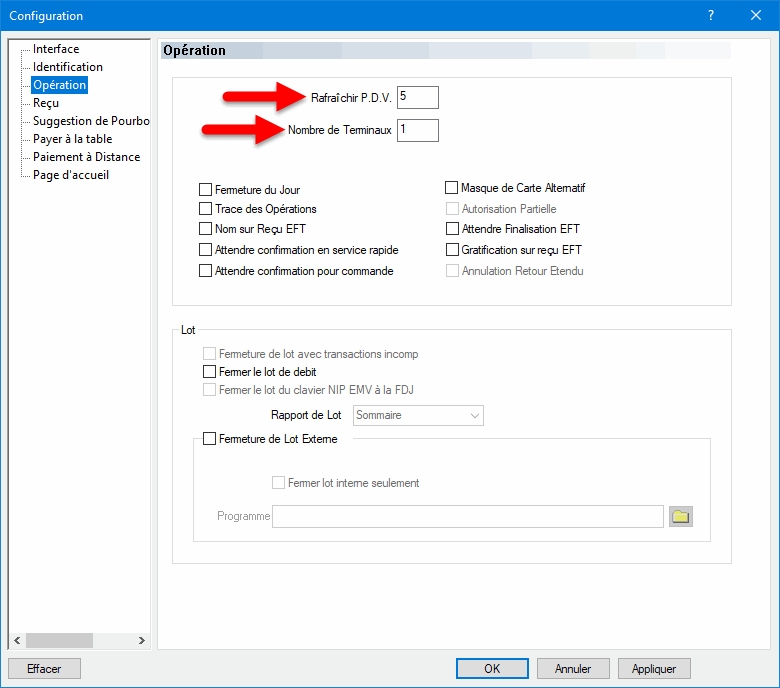This screenshot has width=780, height=688.
Task: Click the tree panel's right scroll arrow
Action: [x=141, y=641]
